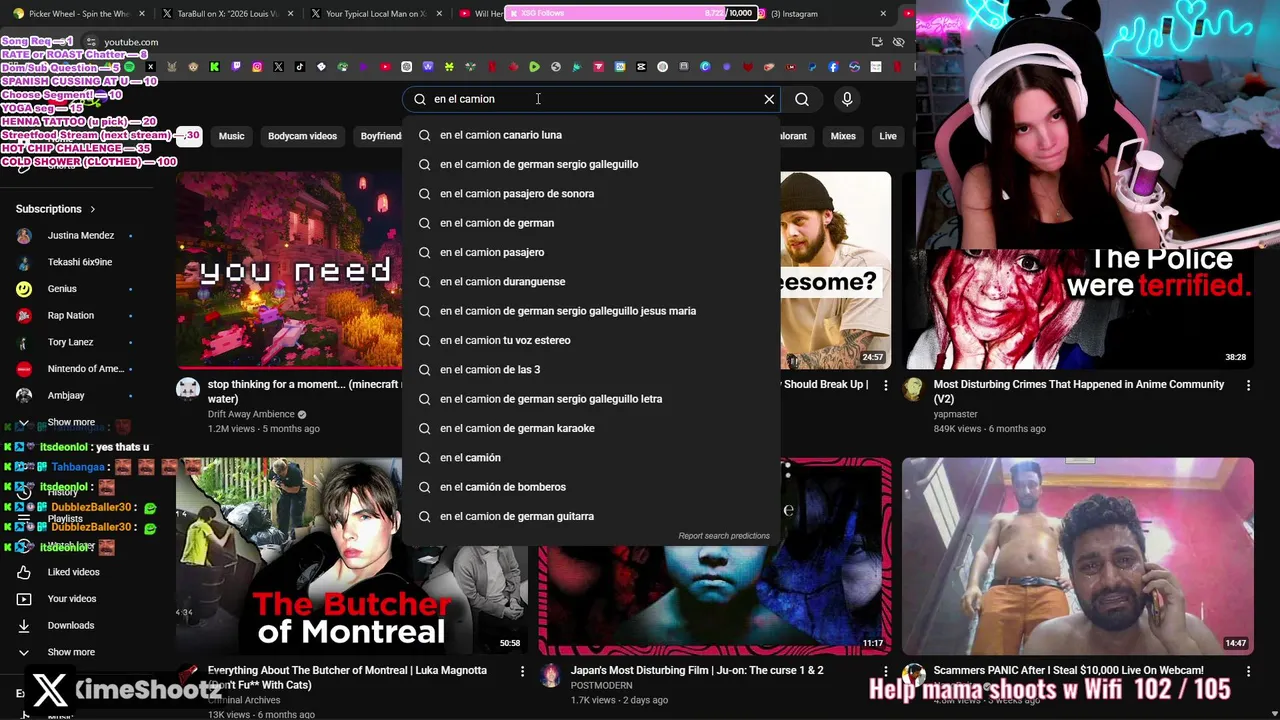Select the Music filter chip
The width and height of the screenshot is (1280, 720).
231,136
